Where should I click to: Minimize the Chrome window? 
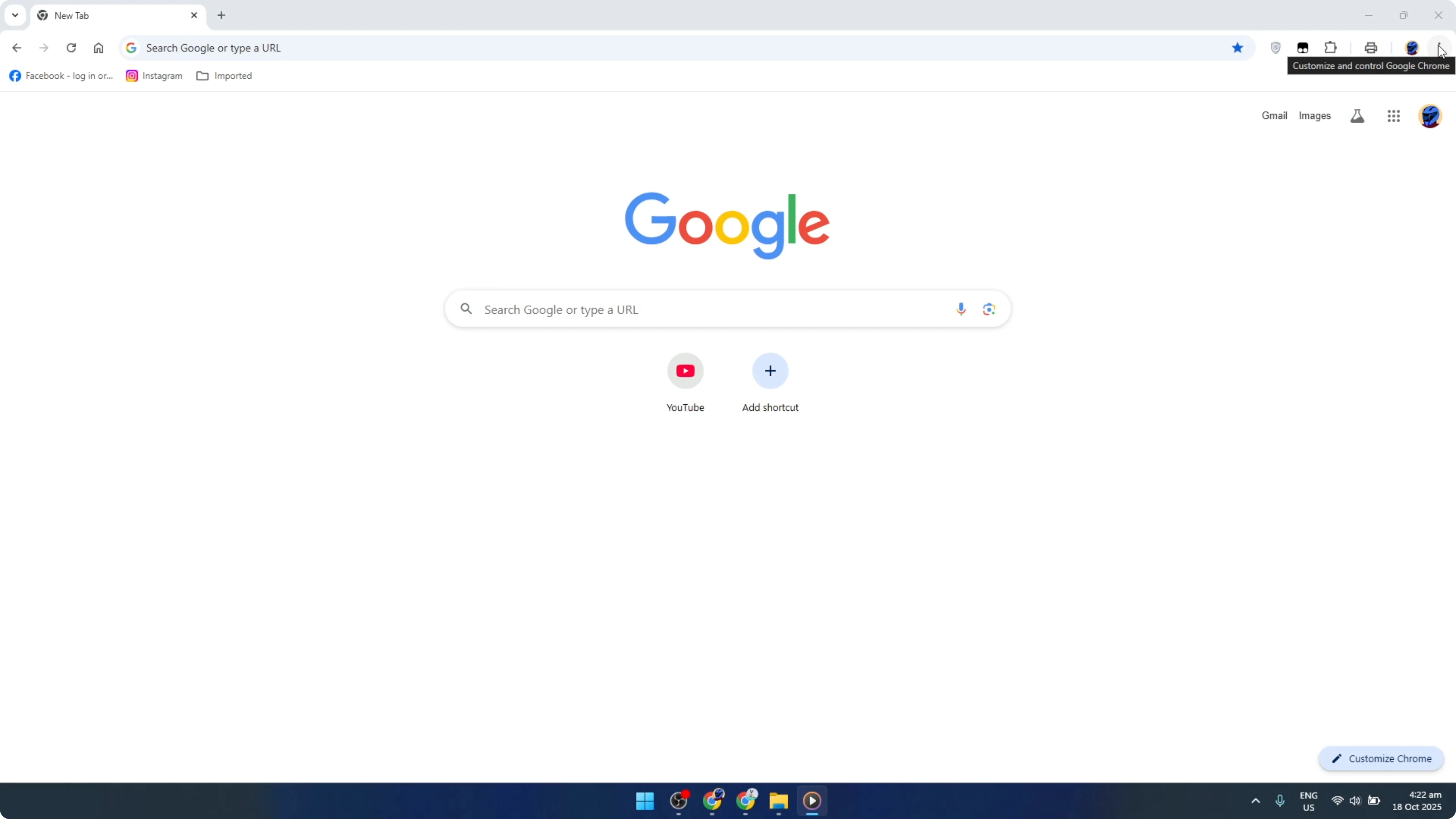pyautogui.click(x=1369, y=15)
